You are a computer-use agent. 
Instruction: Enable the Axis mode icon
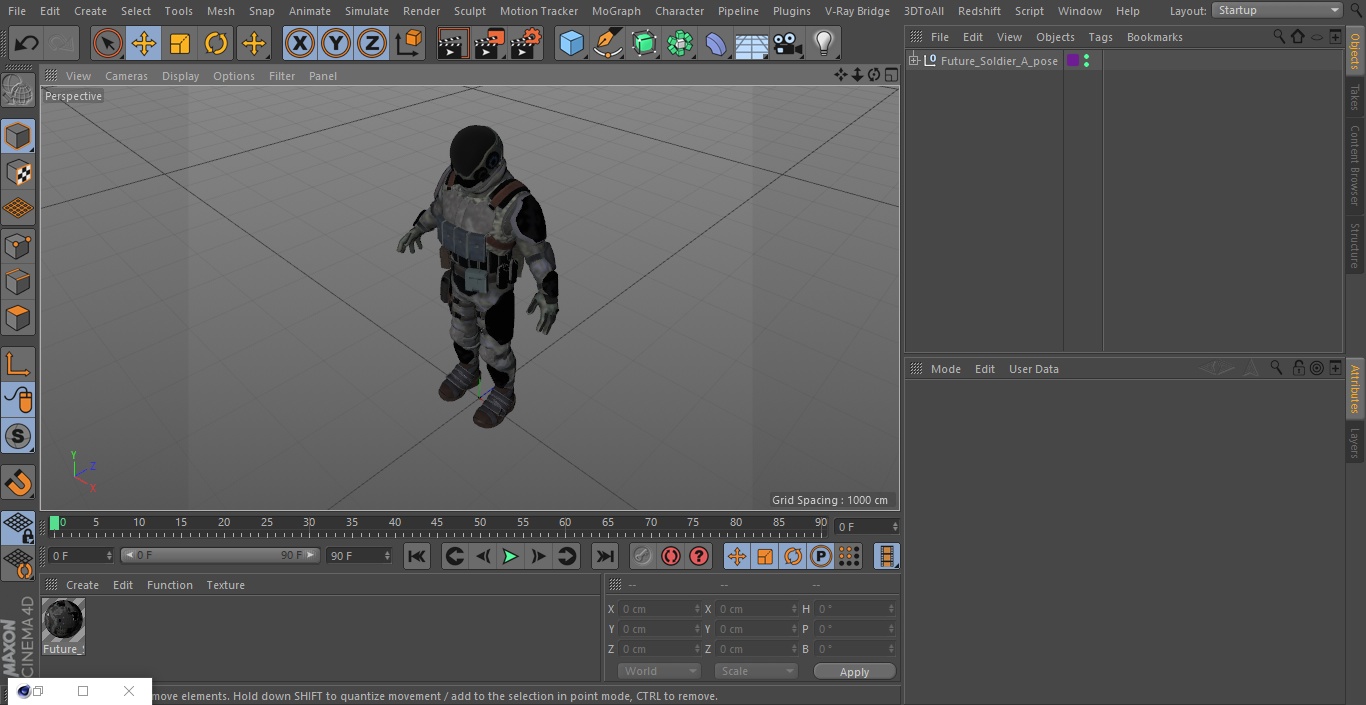coord(18,364)
